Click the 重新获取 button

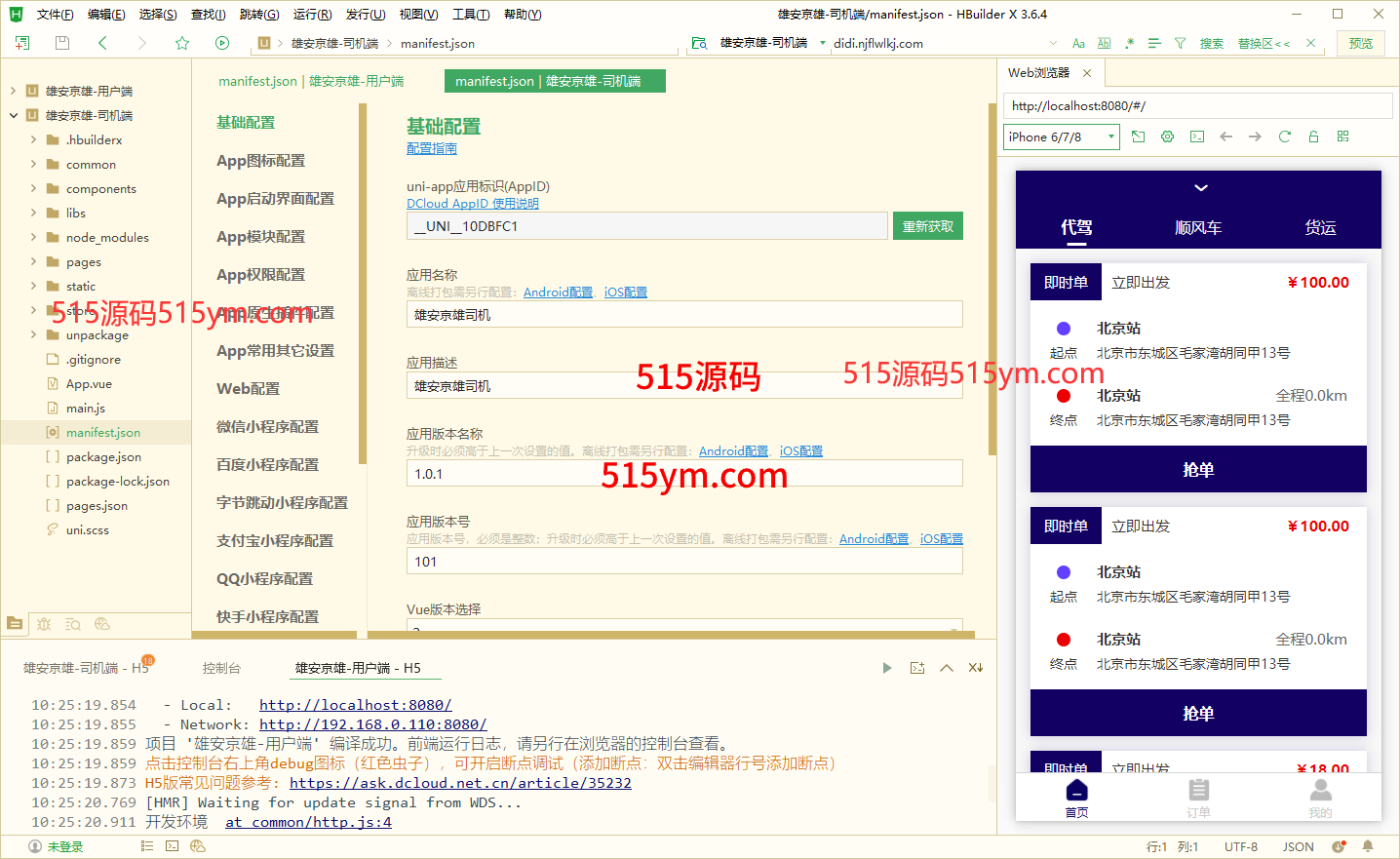tap(927, 226)
